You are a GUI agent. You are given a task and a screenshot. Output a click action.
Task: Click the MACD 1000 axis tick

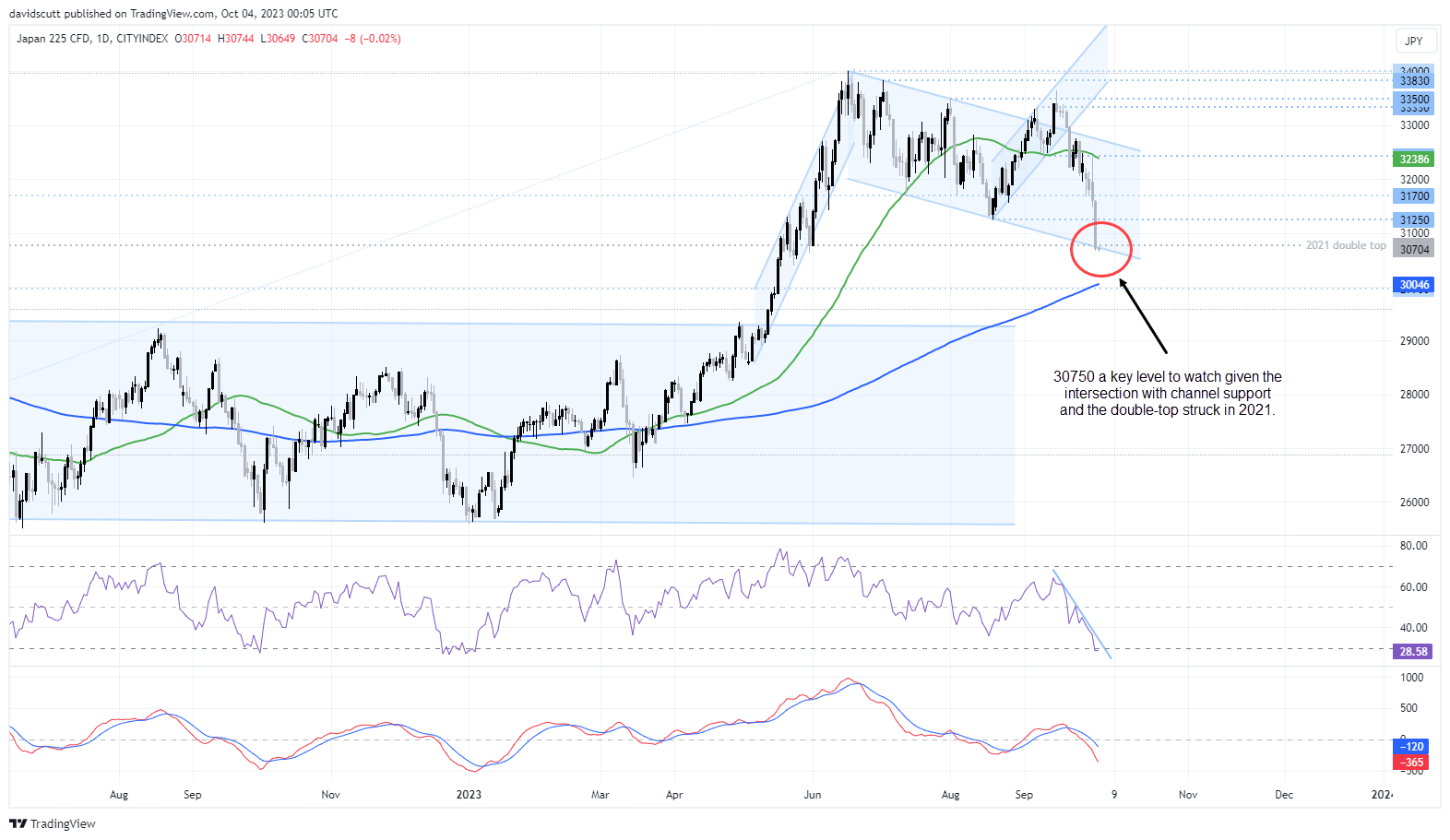point(1412,678)
